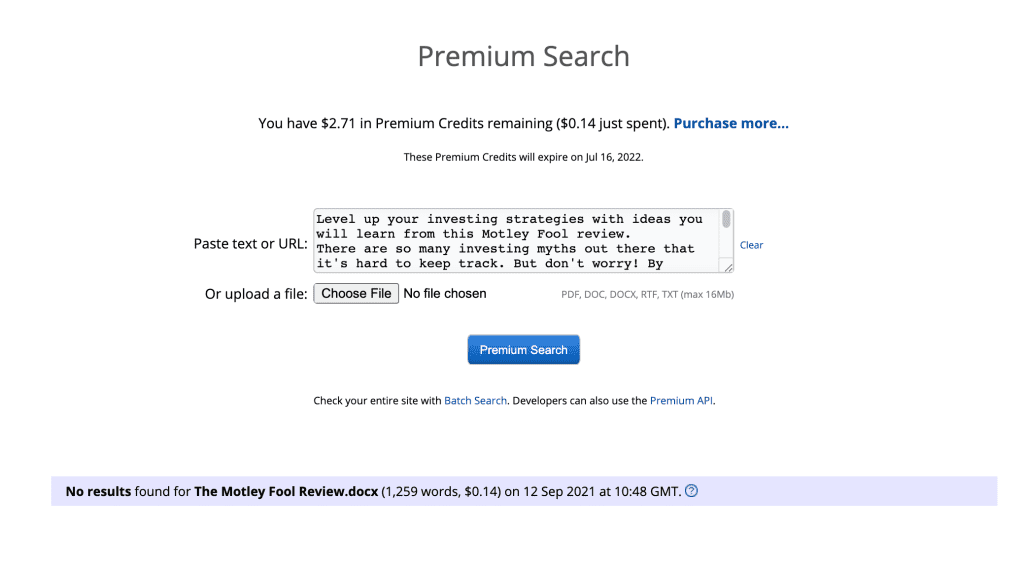Clear the pasted text with Clear link

pyautogui.click(x=751, y=245)
